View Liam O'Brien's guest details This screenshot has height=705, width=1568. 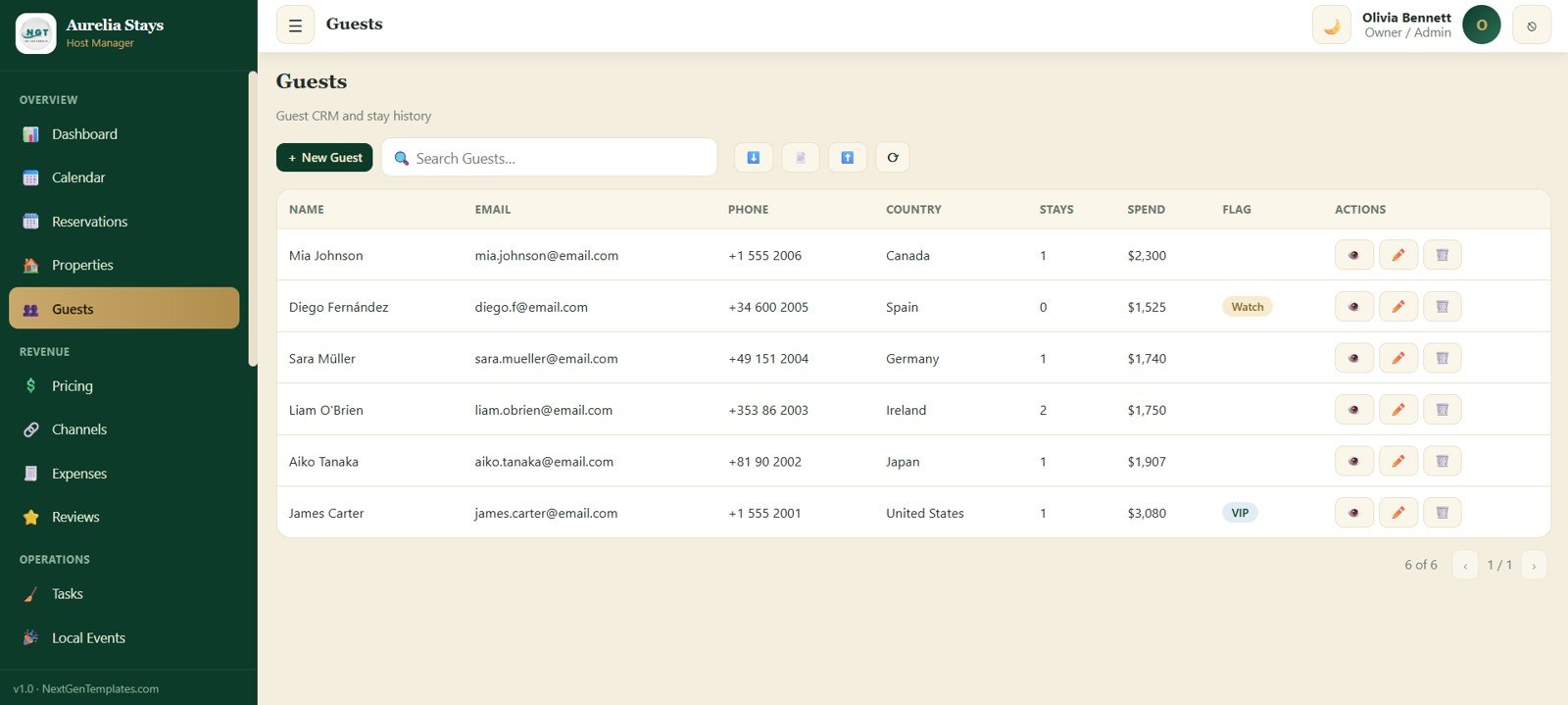[1354, 410]
